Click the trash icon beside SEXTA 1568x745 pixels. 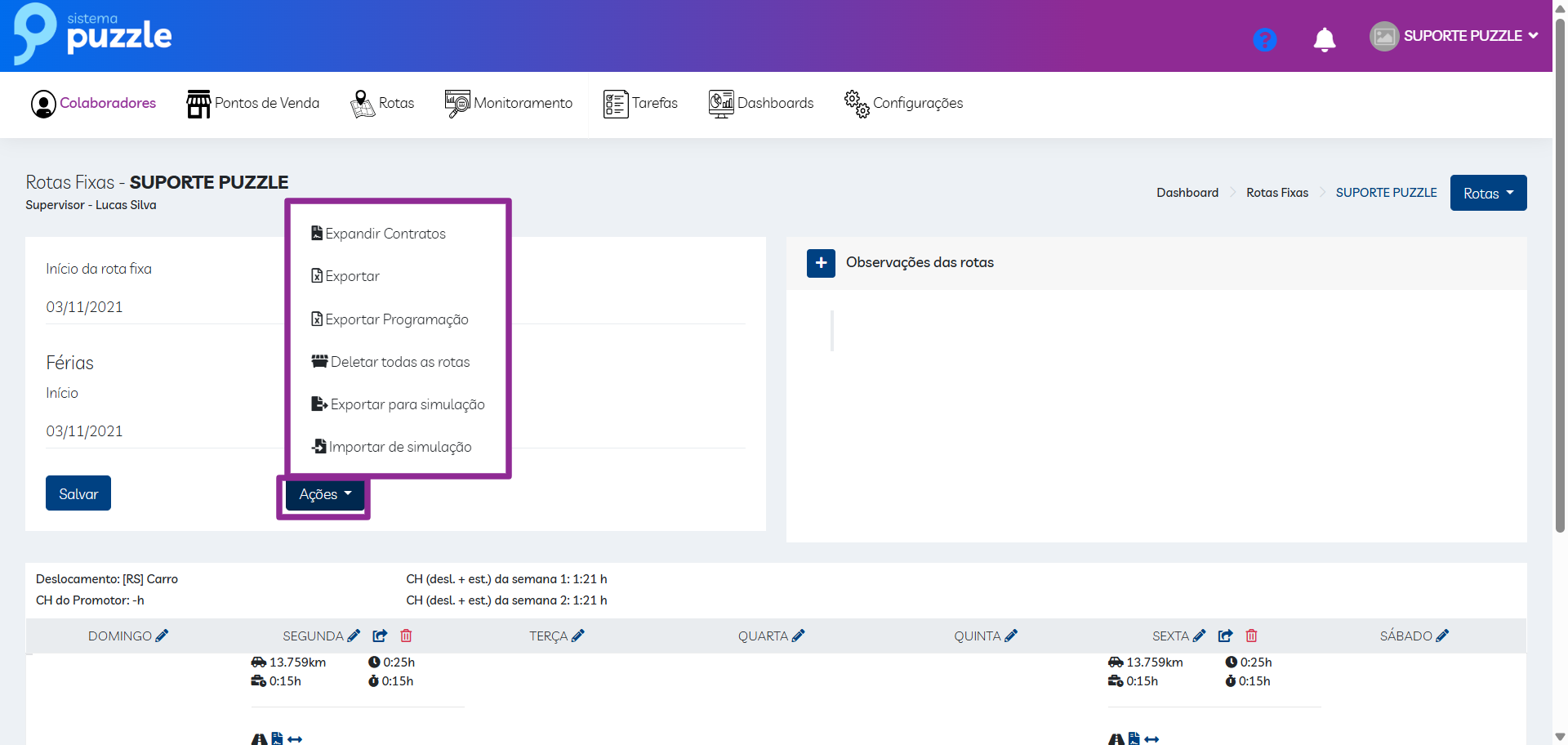[1251, 636]
